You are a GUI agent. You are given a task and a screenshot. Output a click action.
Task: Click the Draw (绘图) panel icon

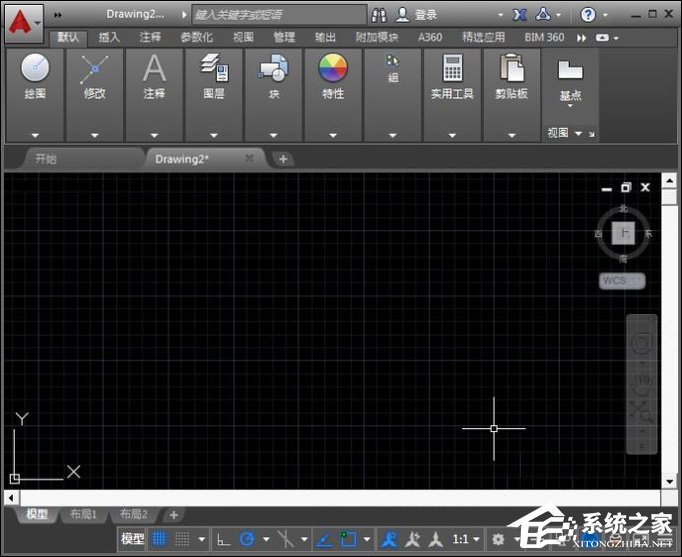35,68
